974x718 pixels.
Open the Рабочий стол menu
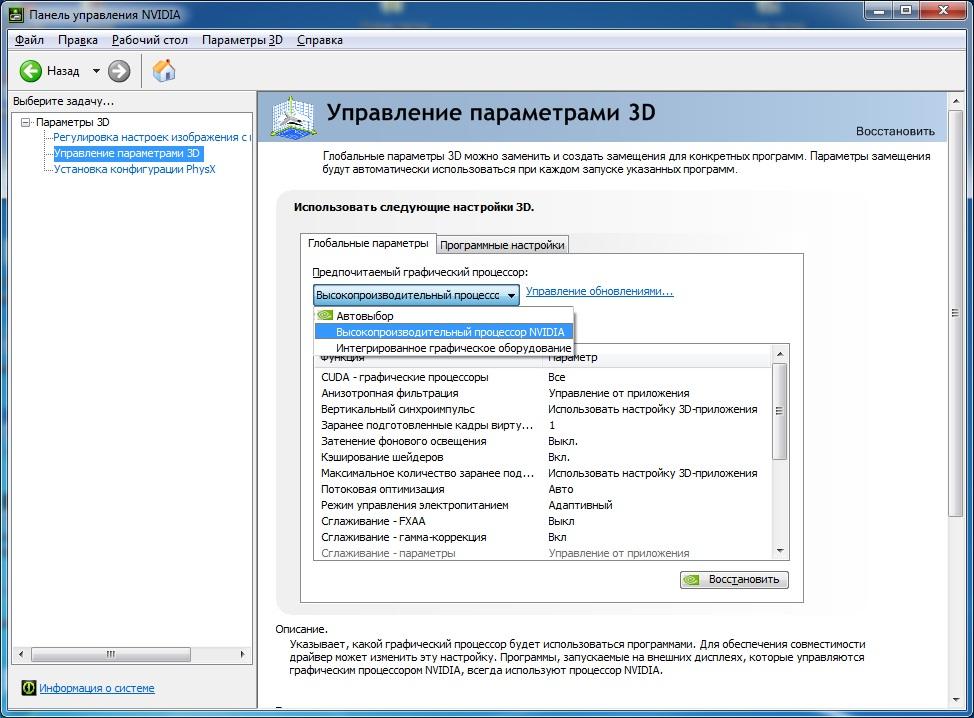150,40
